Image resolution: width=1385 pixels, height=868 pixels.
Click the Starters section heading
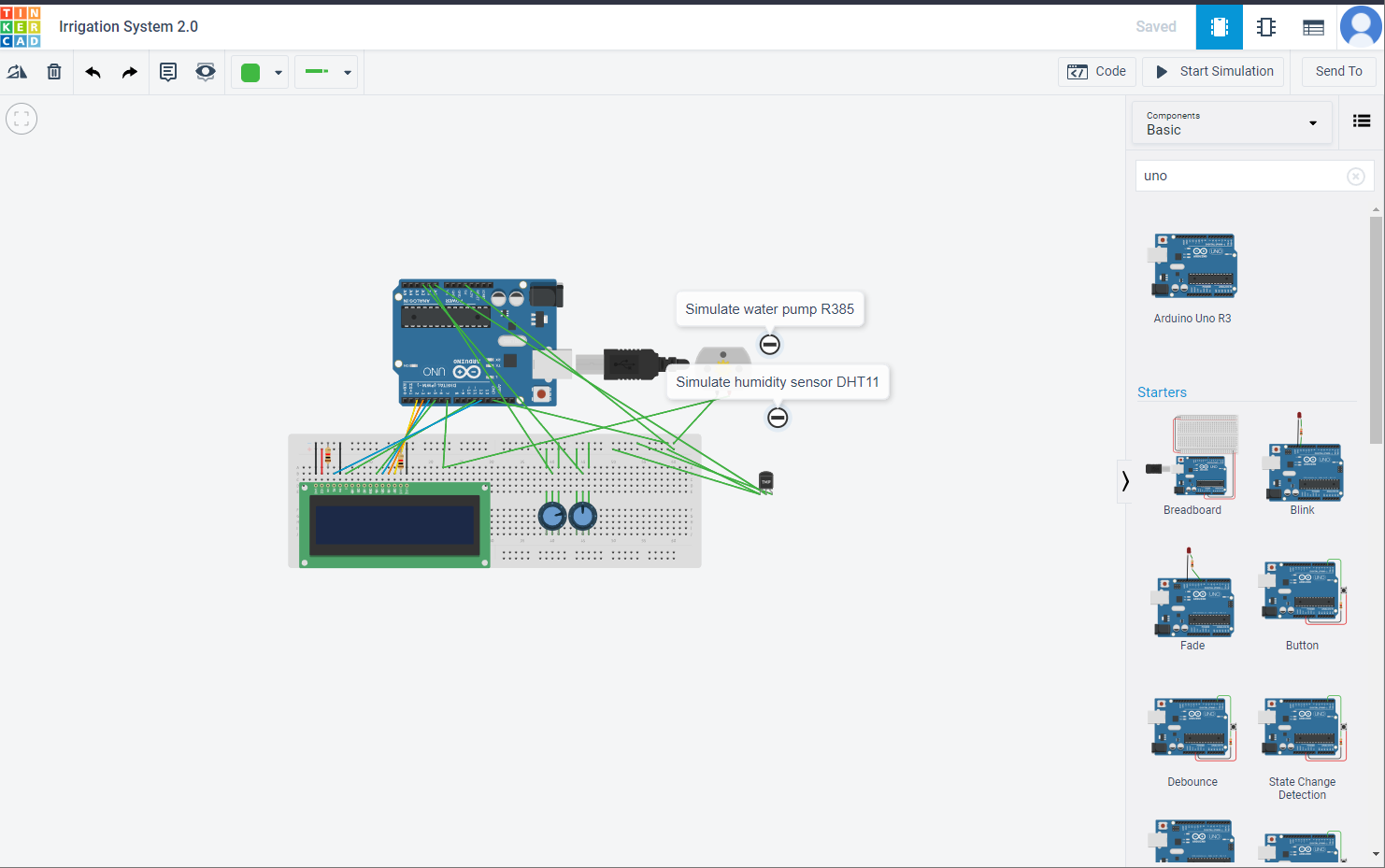[1162, 392]
